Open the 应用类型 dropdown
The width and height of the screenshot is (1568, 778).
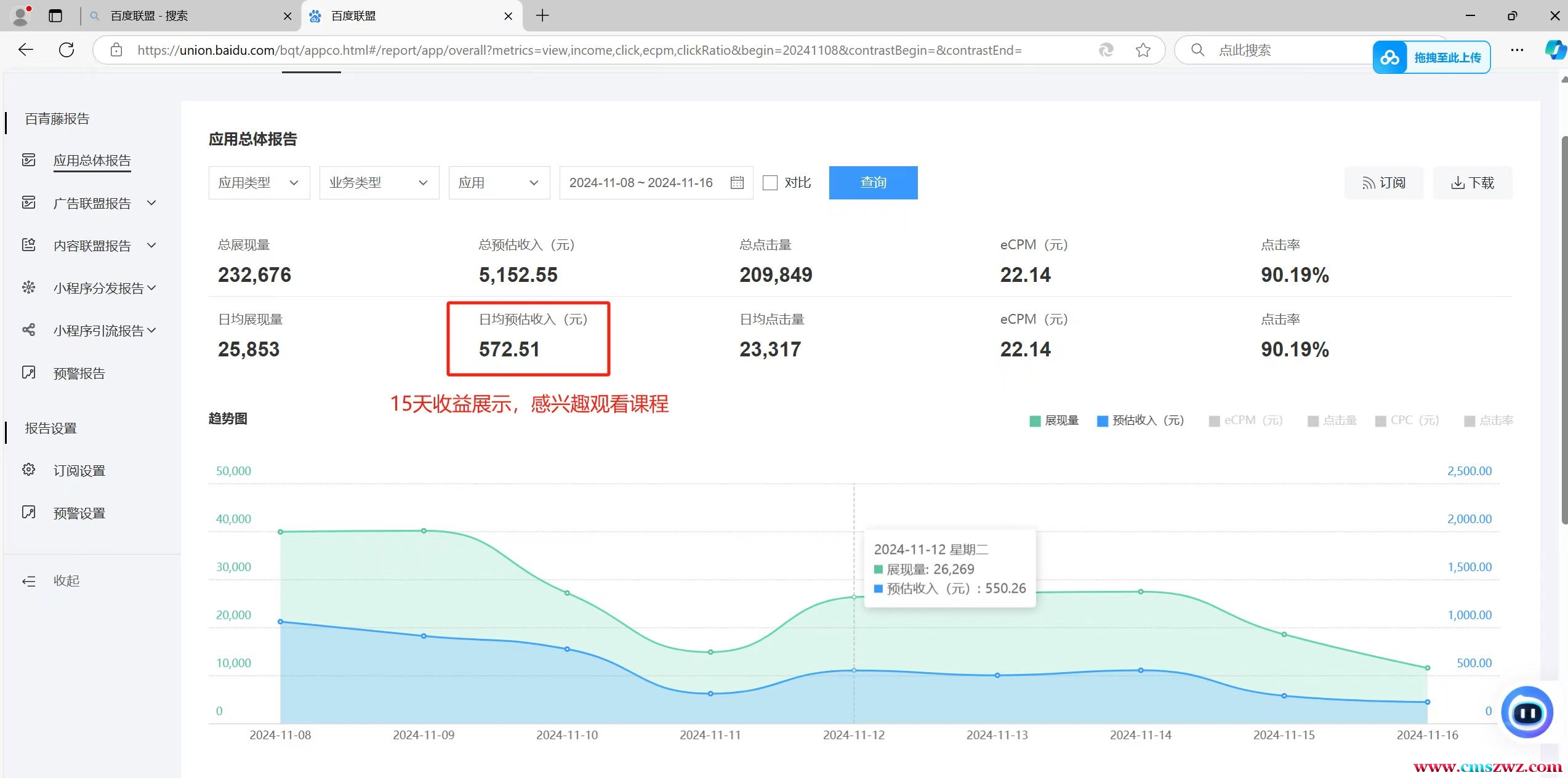(x=259, y=183)
